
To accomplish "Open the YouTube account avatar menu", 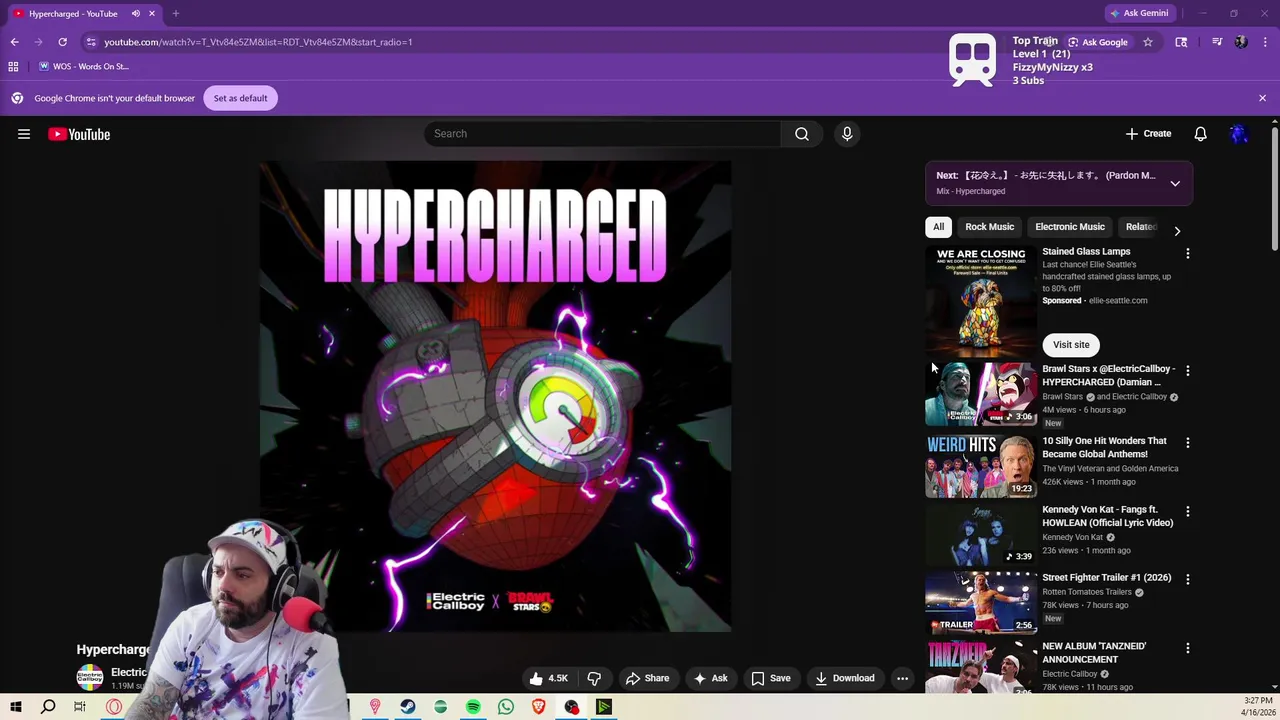I will pyautogui.click(x=1239, y=134).
